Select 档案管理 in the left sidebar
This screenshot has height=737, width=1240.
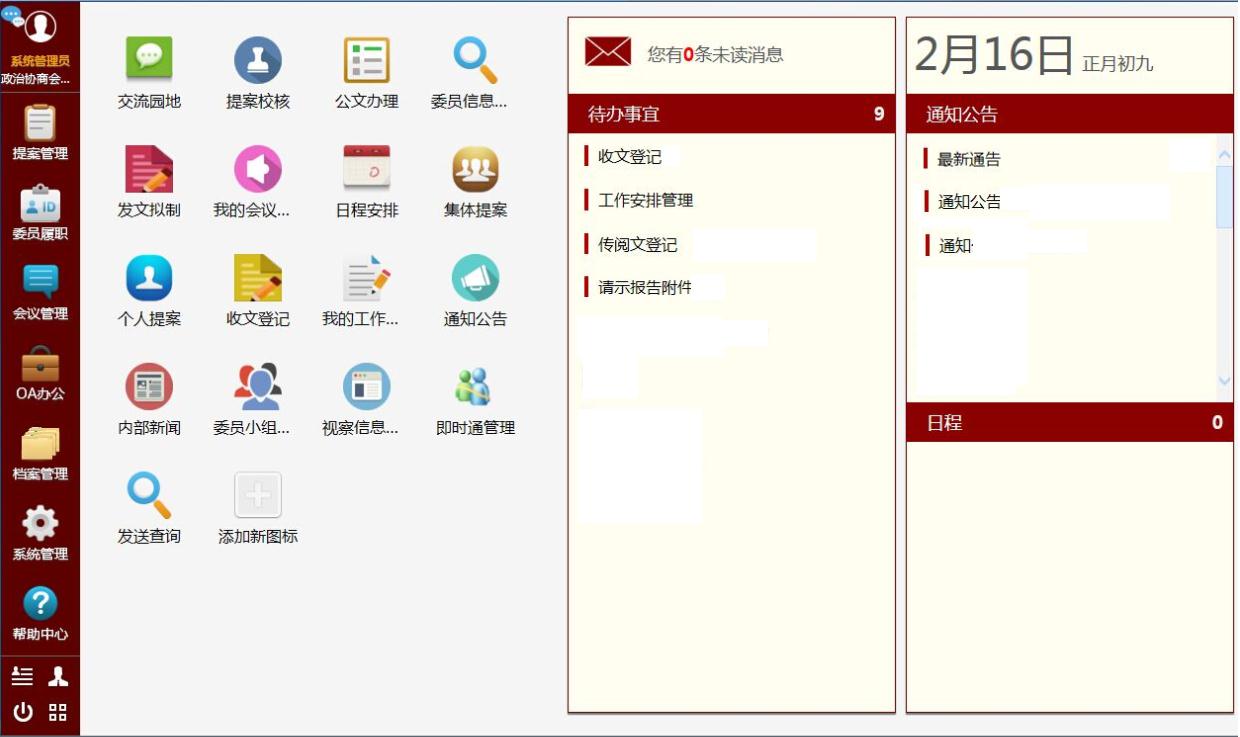[x=40, y=453]
